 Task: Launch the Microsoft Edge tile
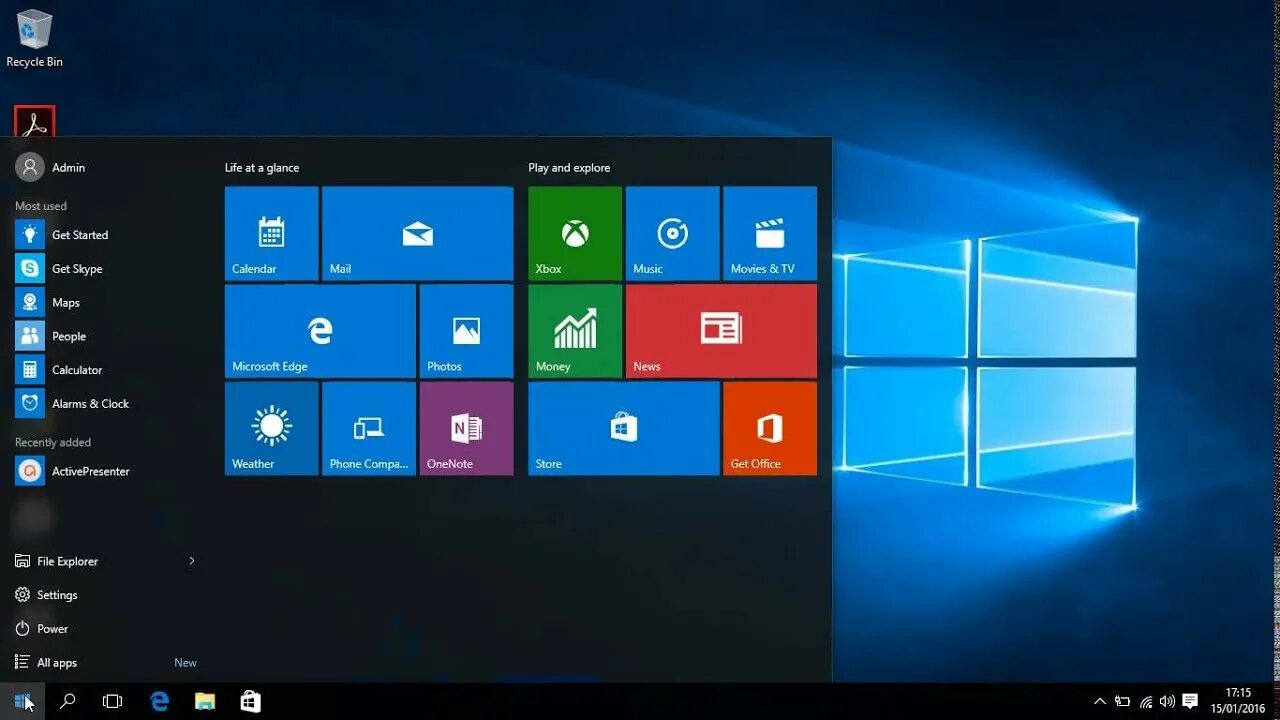[320, 331]
